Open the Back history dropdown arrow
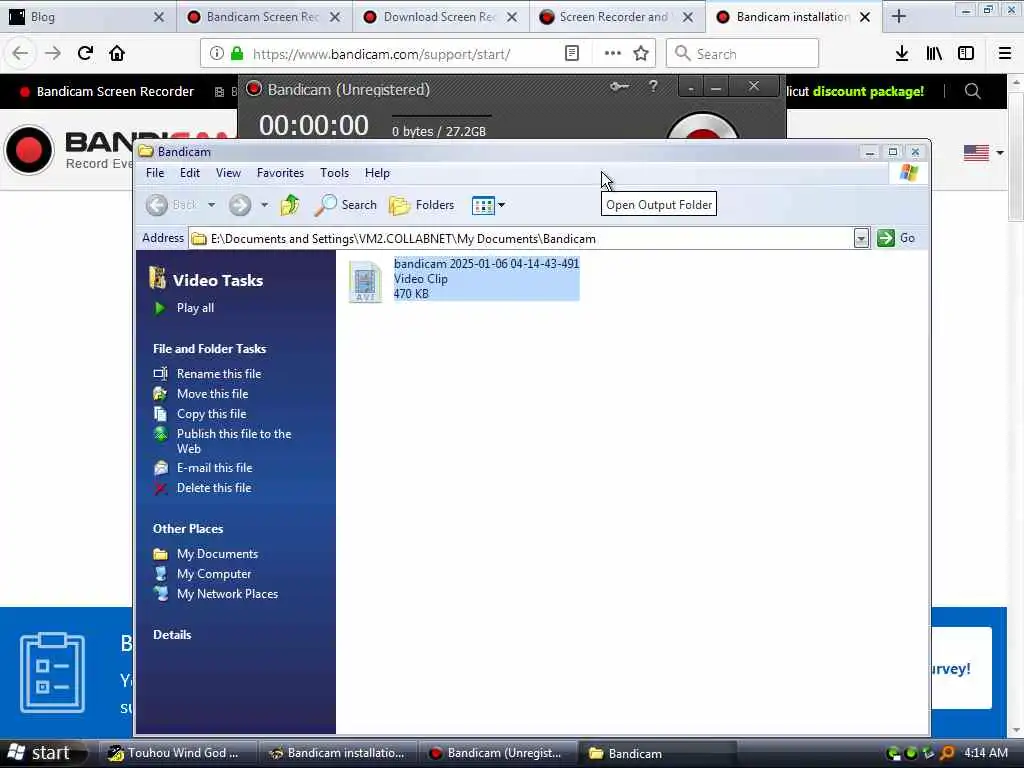Image resolution: width=1024 pixels, height=768 pixels. pyautogui.click(x=212, y=205)
